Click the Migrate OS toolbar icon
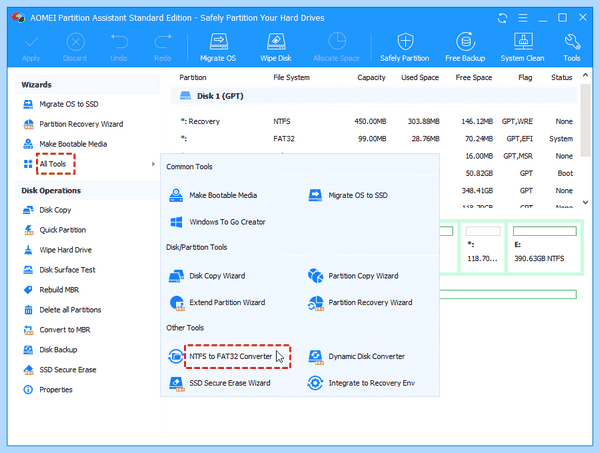Viewport: 600px width, 453px height. tap(218, 42)
